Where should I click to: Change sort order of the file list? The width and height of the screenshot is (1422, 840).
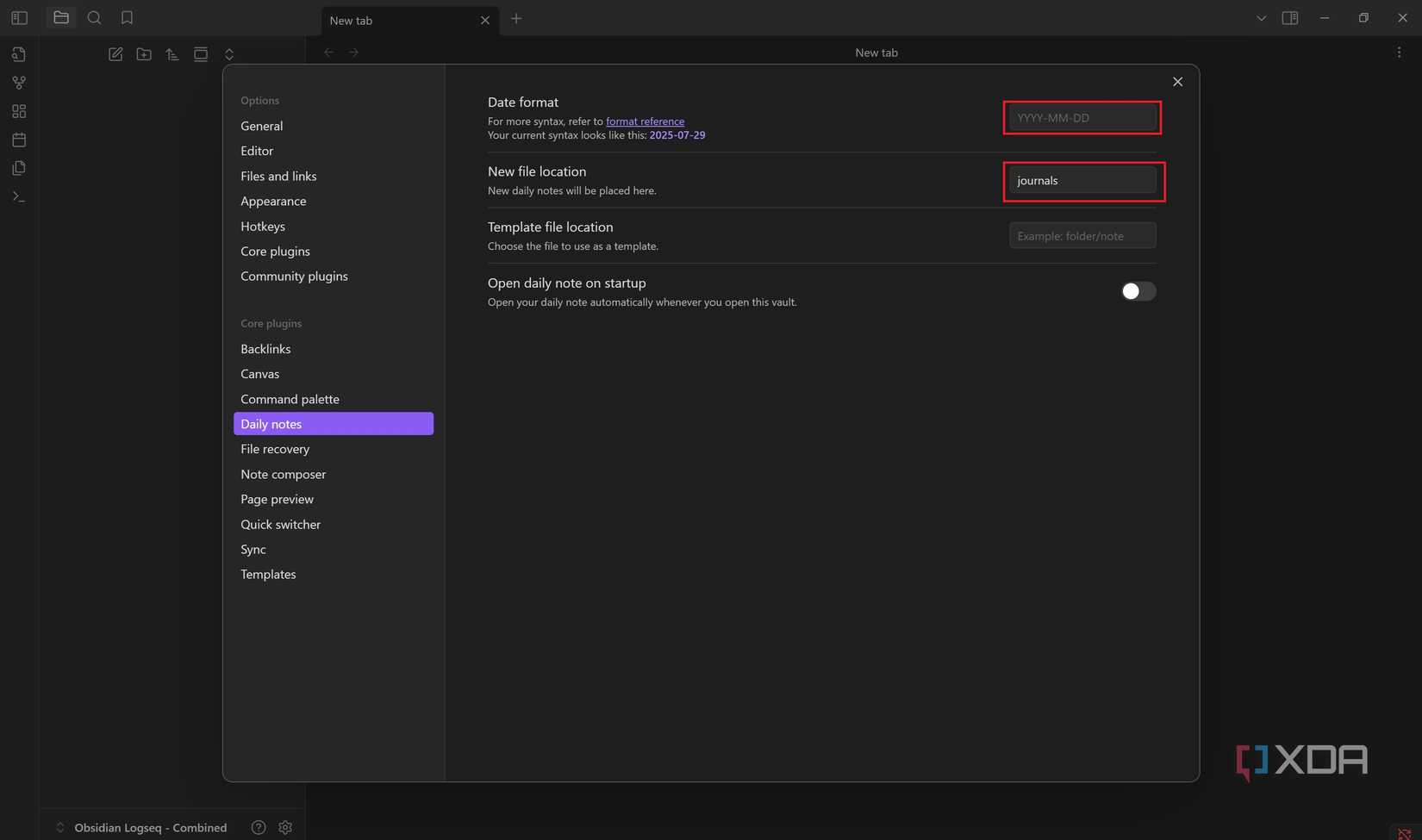[x=172, y=53]
